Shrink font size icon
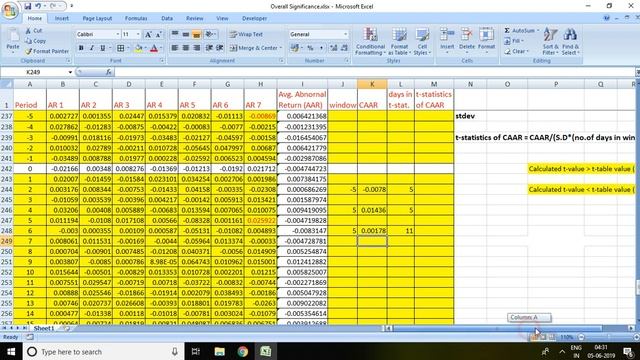The width and height of the screenshot is (640, 360). 159,34
